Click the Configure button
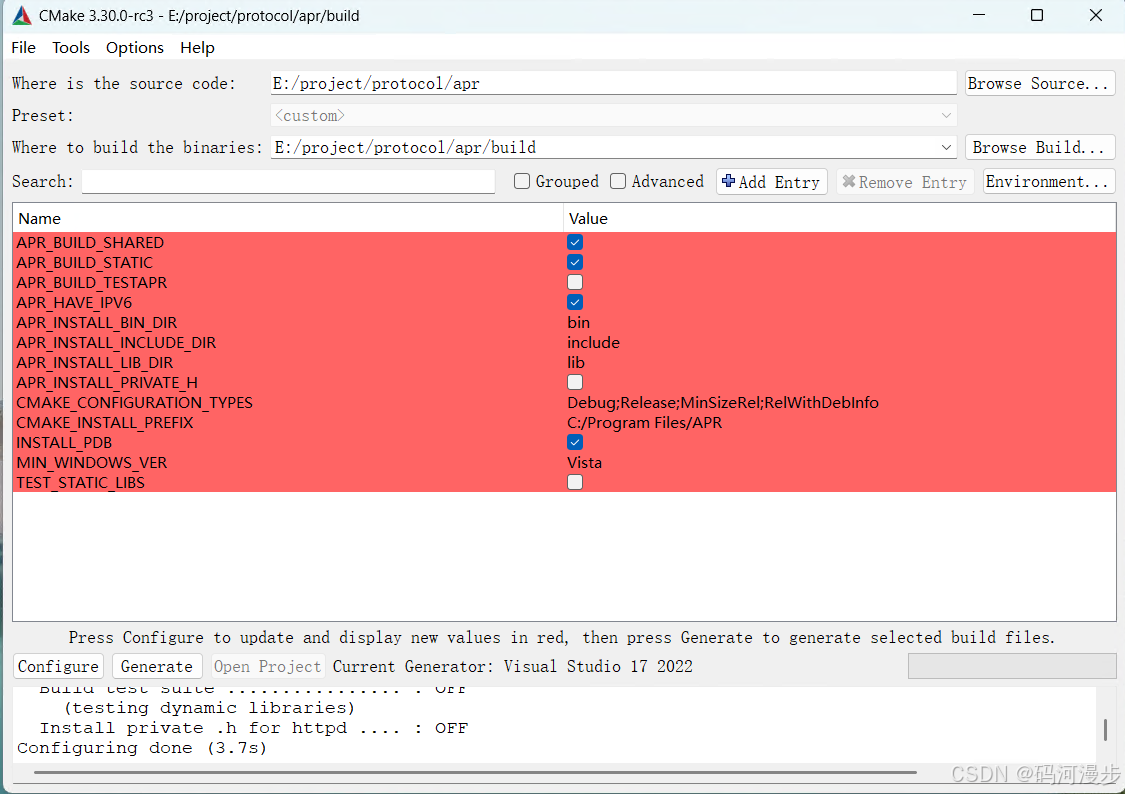 click(x=58, y=666)
